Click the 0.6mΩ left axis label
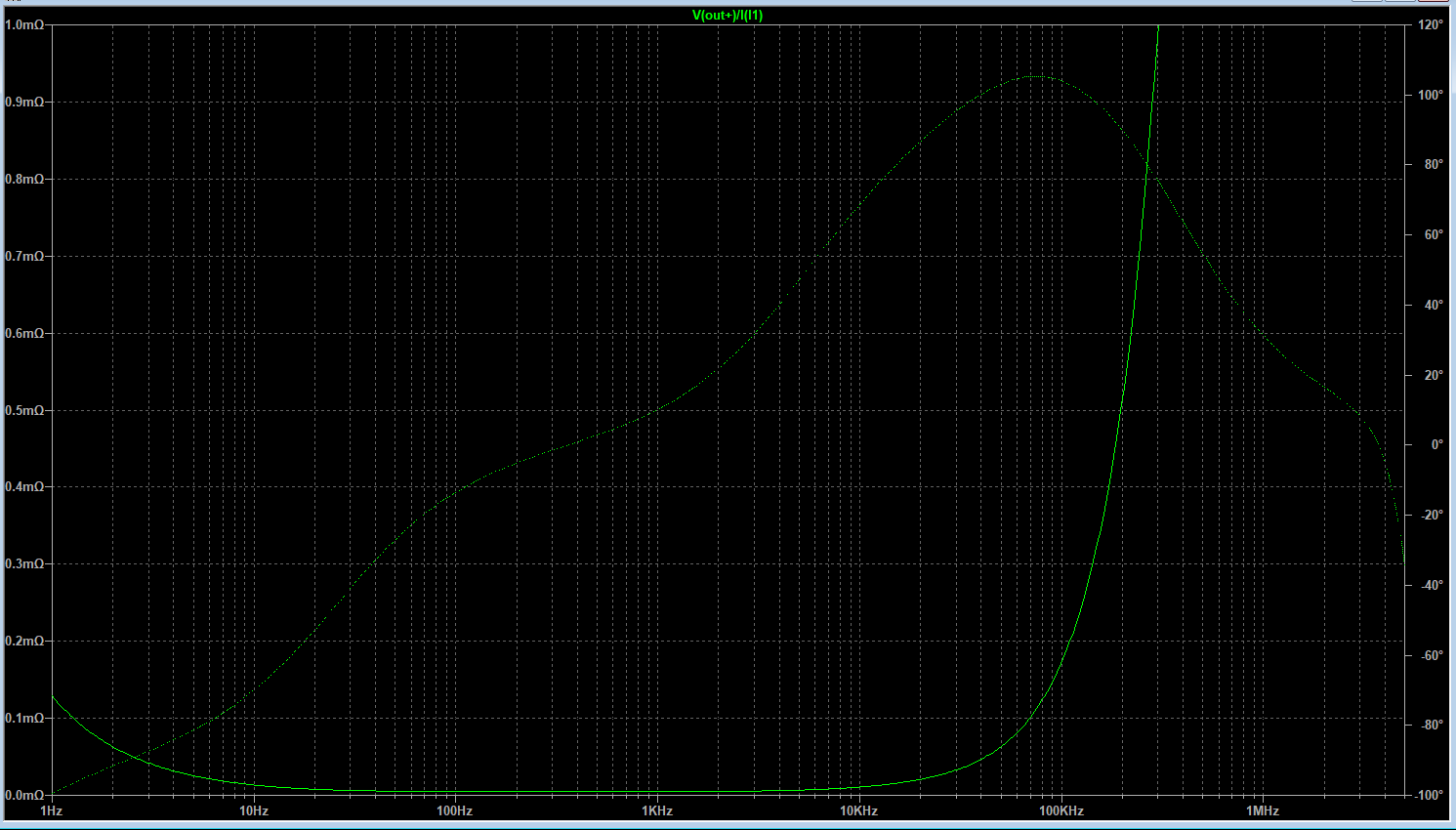The width and height of the screenshot is (1456, 830). tap(24, 333)
